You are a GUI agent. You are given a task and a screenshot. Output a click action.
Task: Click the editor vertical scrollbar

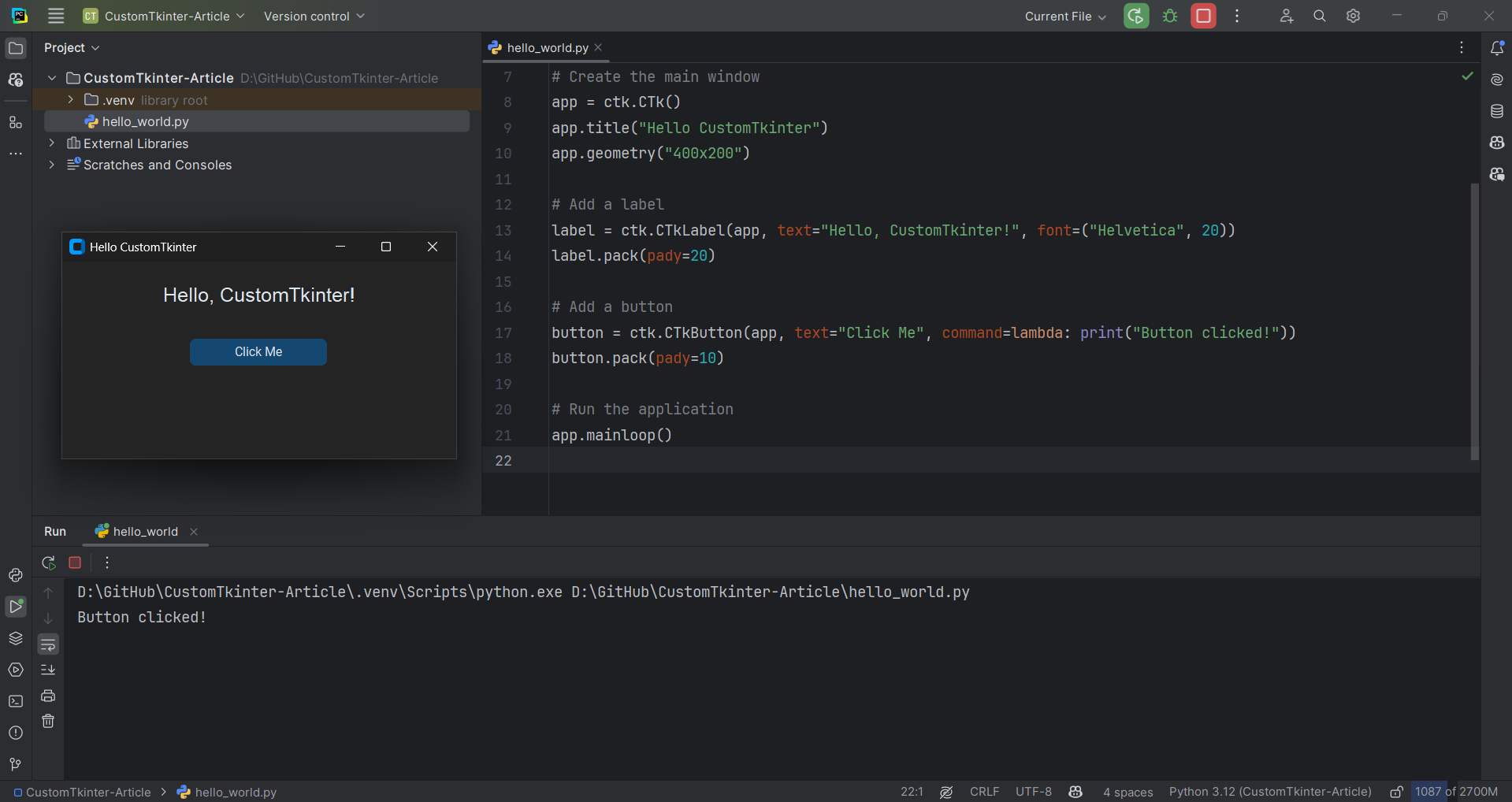(1474, 321)
